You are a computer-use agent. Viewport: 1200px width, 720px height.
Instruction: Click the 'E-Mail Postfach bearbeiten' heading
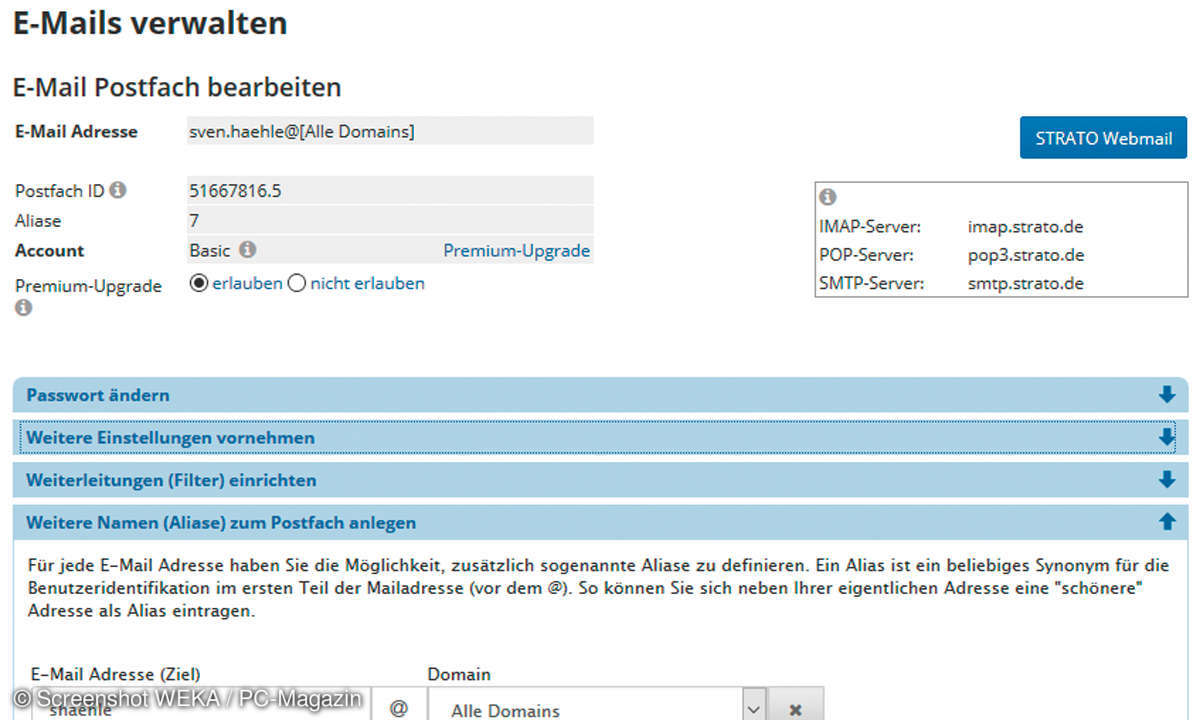click(x=177, y=87)
